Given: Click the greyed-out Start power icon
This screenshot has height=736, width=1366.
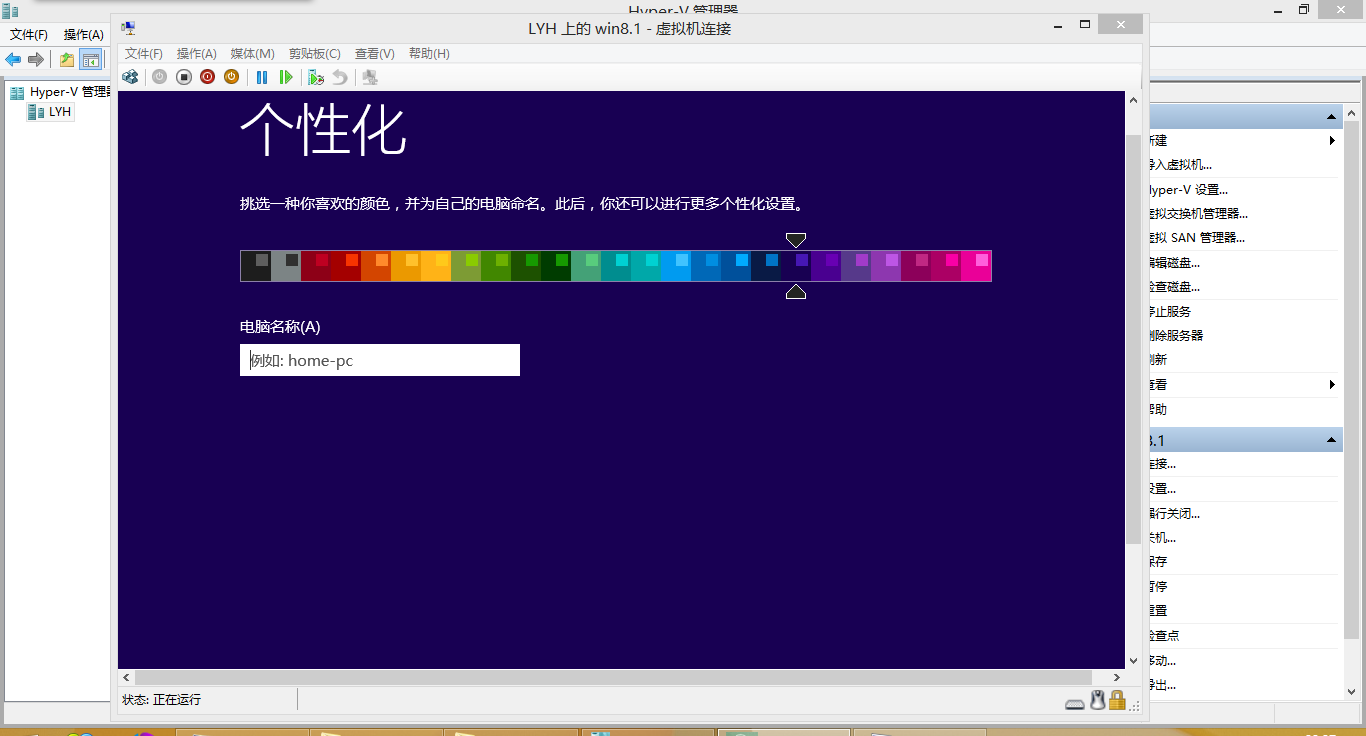Looking at the screenshot, I should pyautogui.click(x=159, y=77).
